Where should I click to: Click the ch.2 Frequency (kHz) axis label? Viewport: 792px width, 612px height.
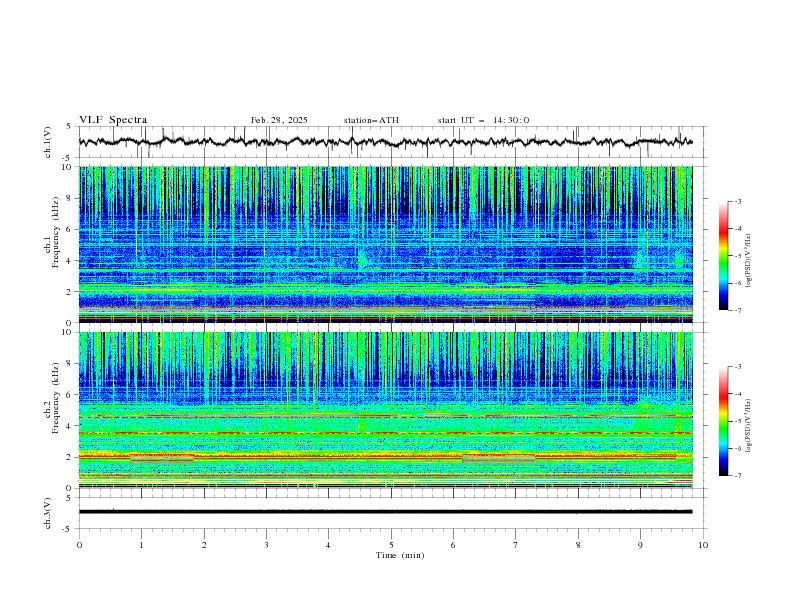pos(51,398)
